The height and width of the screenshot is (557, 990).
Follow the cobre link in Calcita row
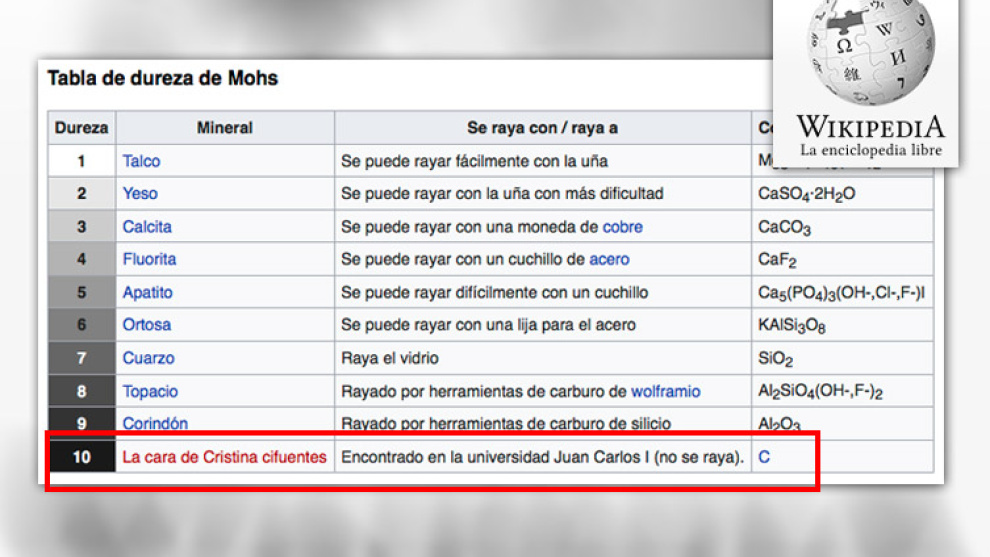coord(622,227)
